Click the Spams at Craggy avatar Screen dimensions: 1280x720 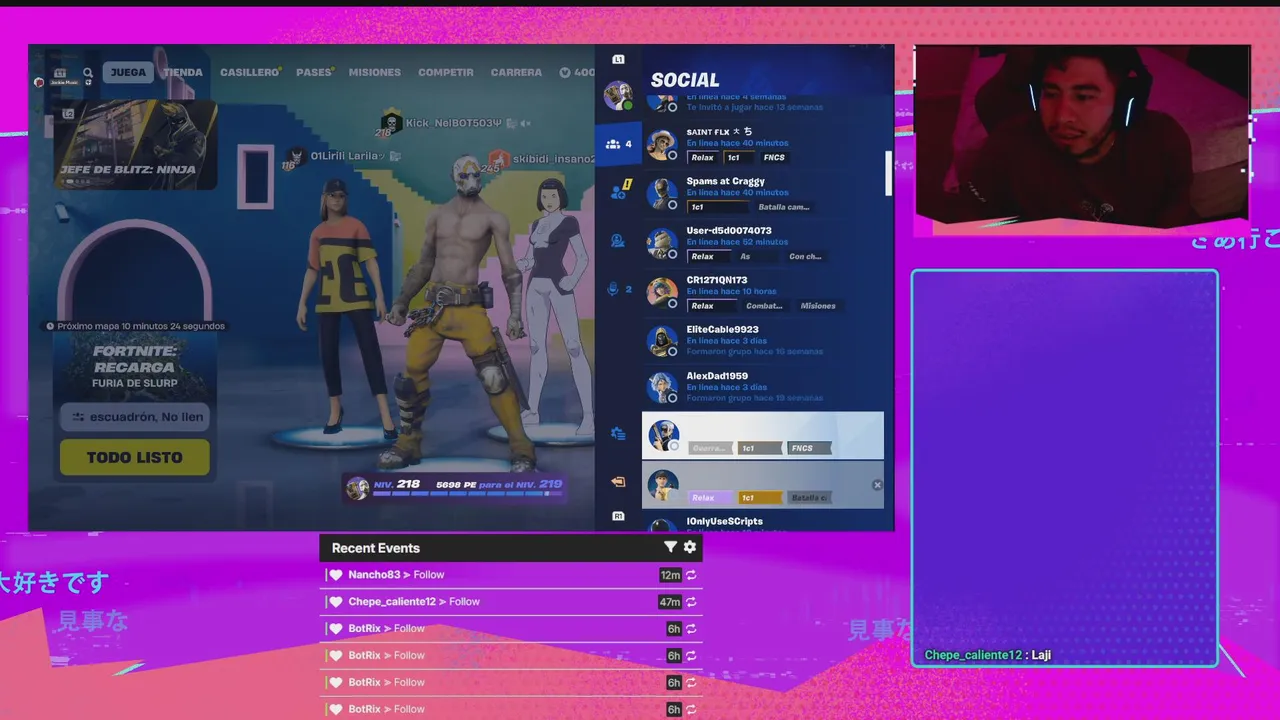click(662, 193)
